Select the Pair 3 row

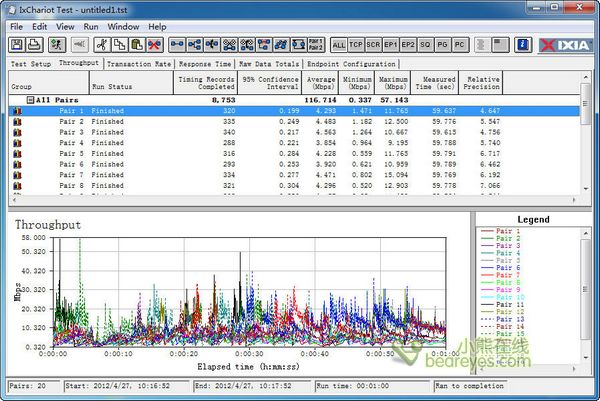[294, 132]
